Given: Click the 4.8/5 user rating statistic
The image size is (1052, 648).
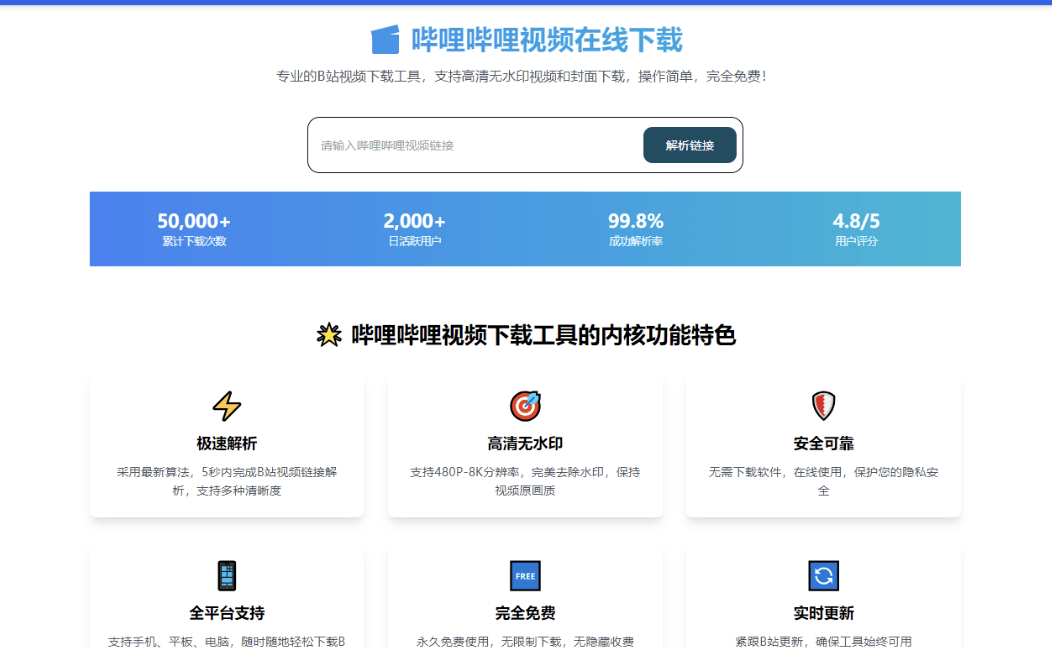Looking at the screenshot, I should point(856,221).
